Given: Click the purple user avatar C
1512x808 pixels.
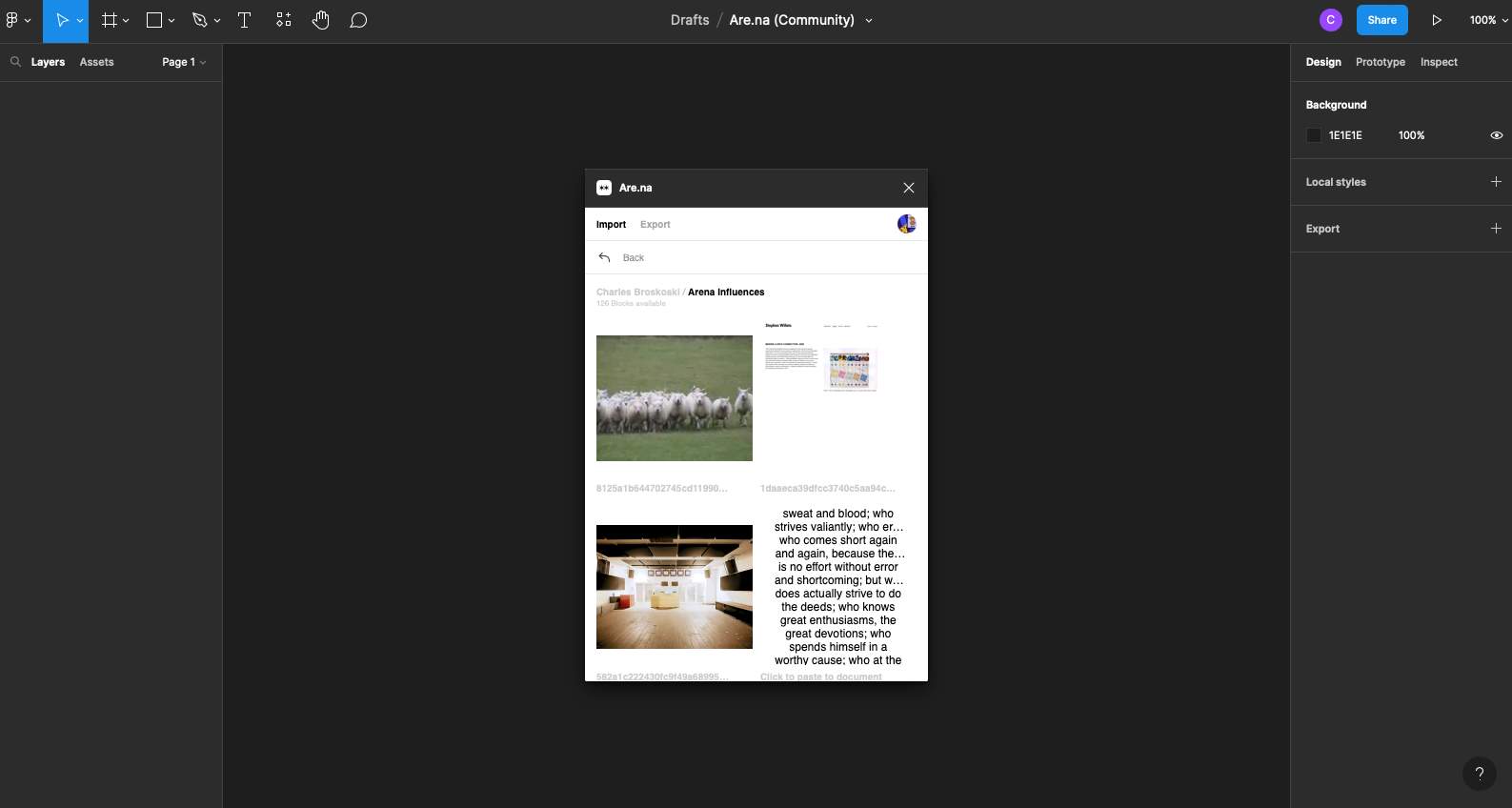Looking at the screenshot, I should pyautogui.click(x=1331, y=20).
